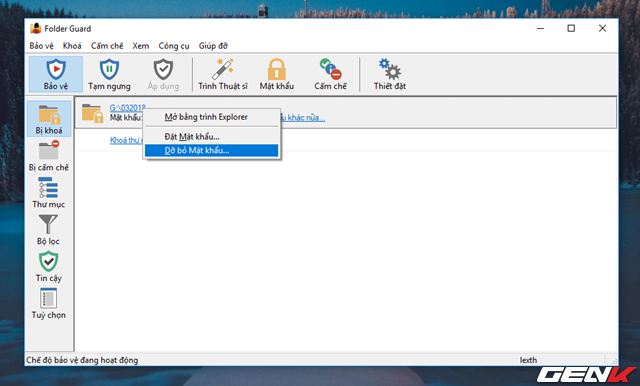Switch to the Thư mục tree view
640x386 pixels.
[x=49, y=193]
